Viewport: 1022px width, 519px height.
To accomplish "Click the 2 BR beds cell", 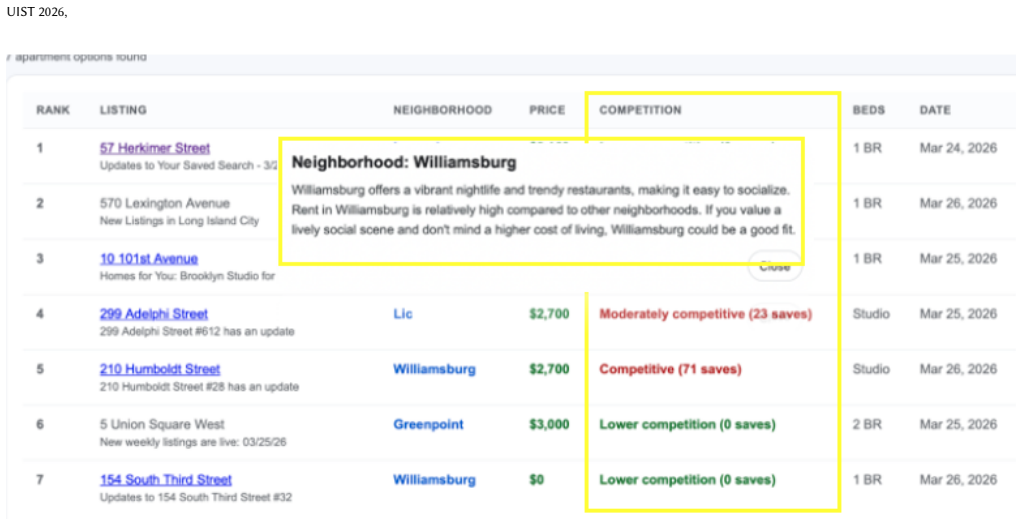I will pos(867,424).
